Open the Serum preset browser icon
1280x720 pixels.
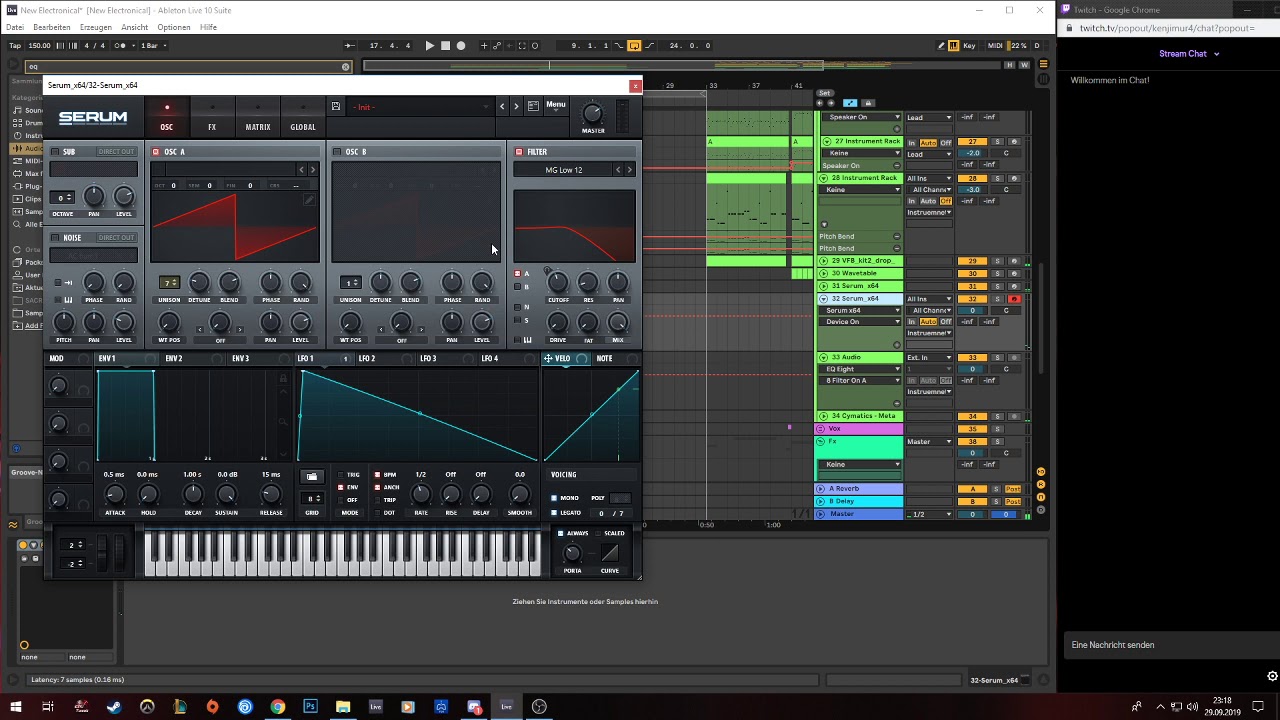tap(533, 105)
